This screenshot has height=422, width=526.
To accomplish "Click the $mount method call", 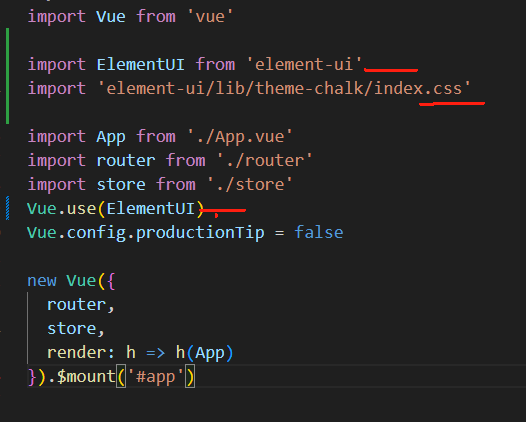I will 86,376.
